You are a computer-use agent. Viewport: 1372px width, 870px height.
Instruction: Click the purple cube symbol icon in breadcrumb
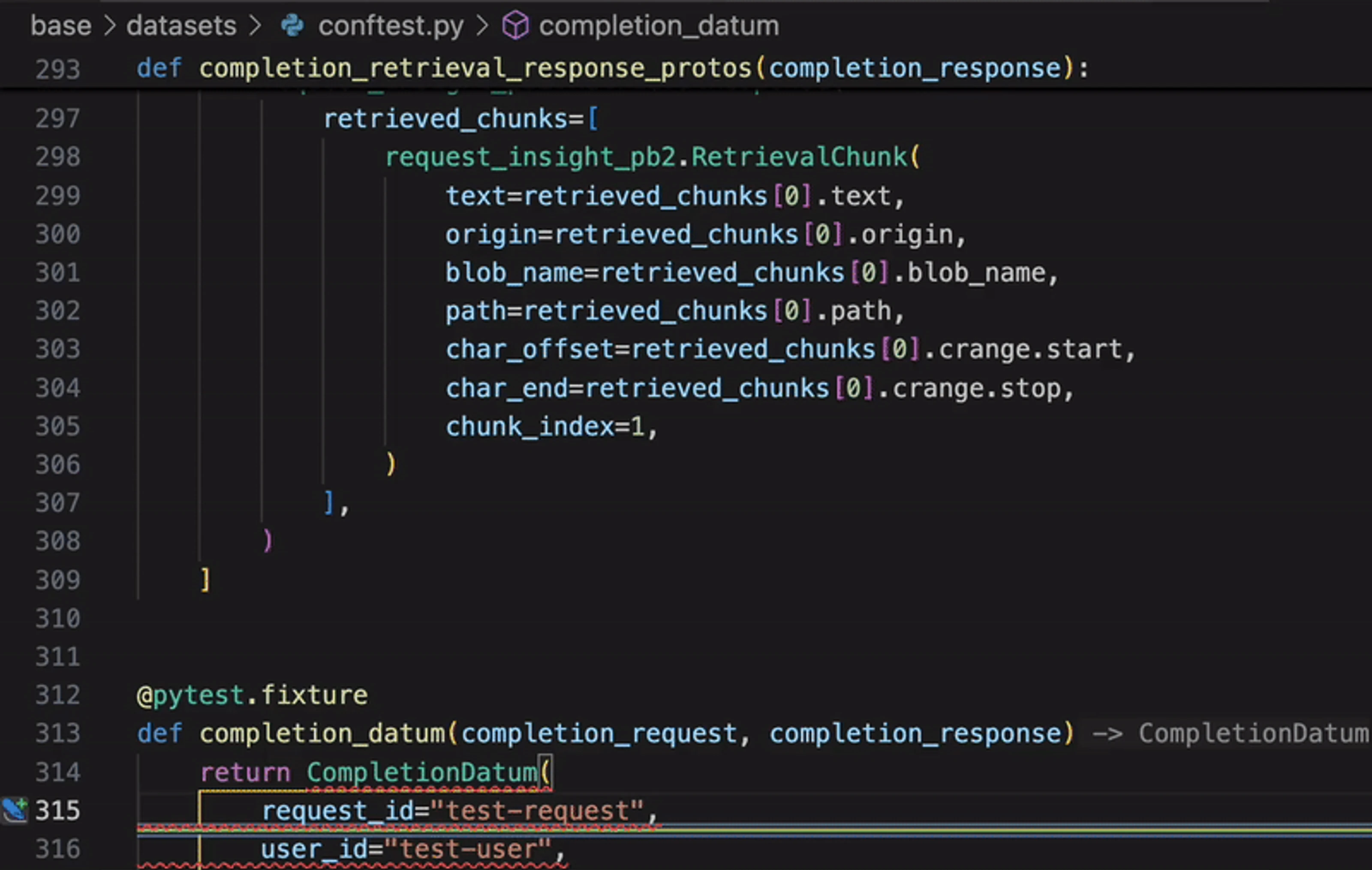515,26
